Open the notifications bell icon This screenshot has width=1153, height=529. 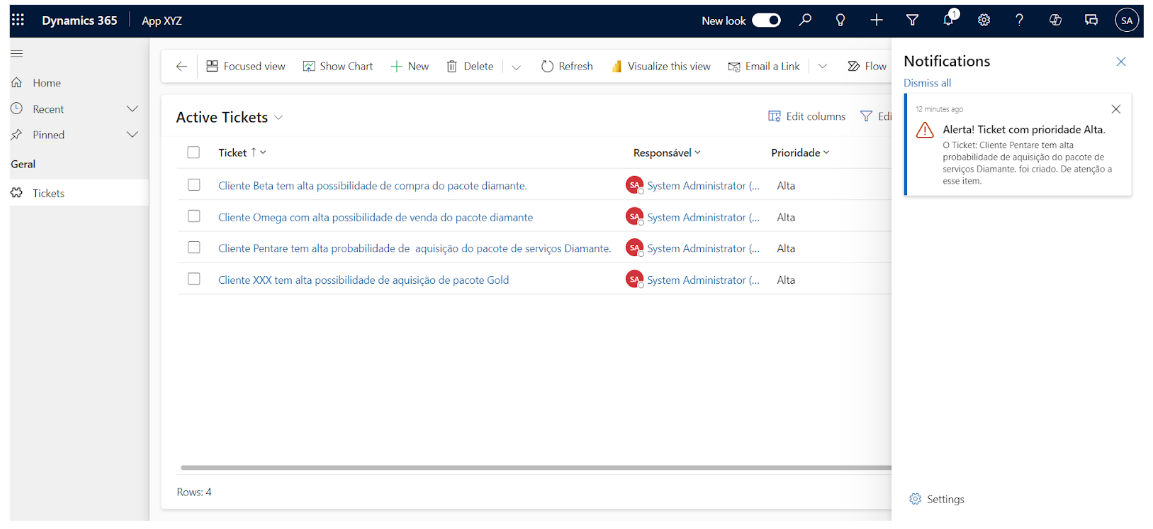948,20
